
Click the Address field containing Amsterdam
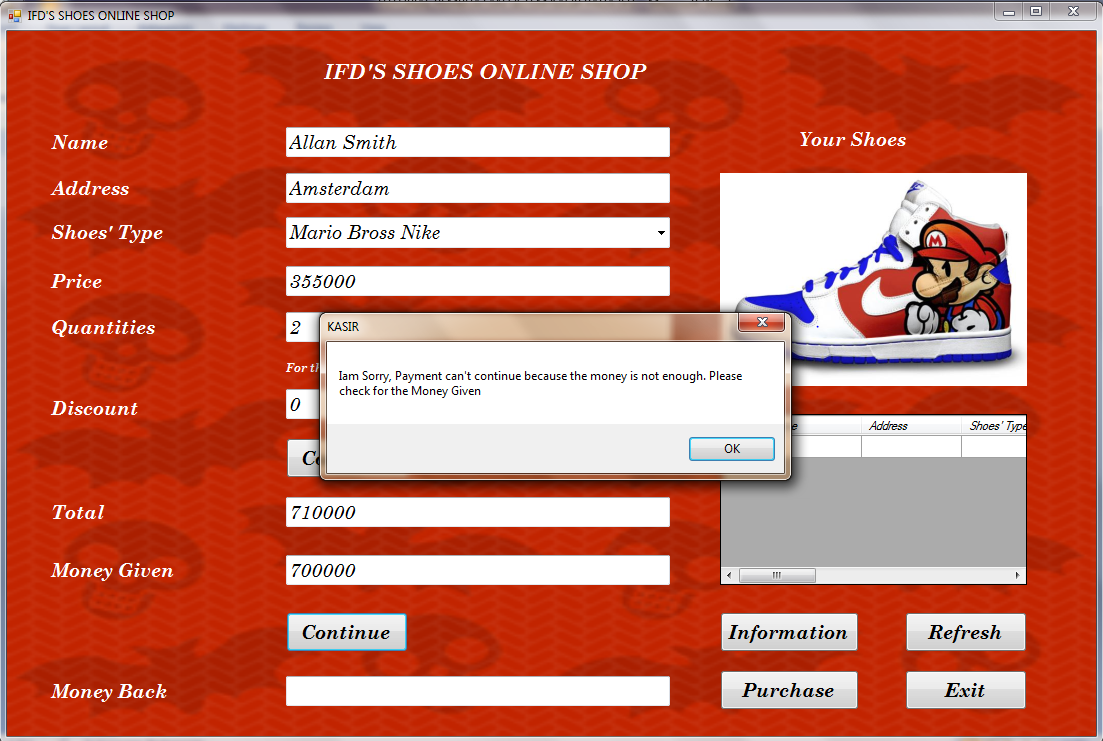478,188
